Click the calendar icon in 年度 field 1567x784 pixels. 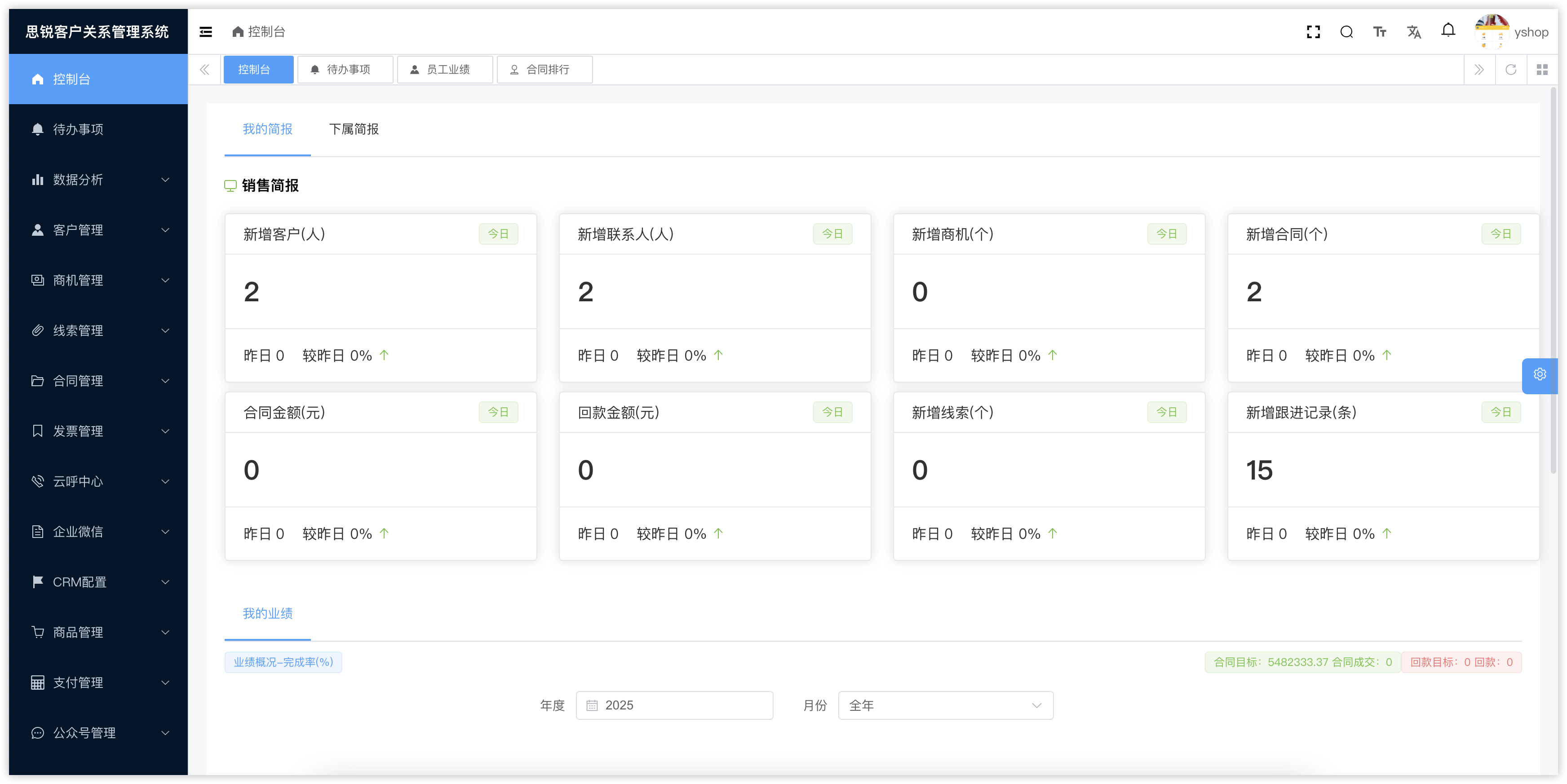point(591,705)
